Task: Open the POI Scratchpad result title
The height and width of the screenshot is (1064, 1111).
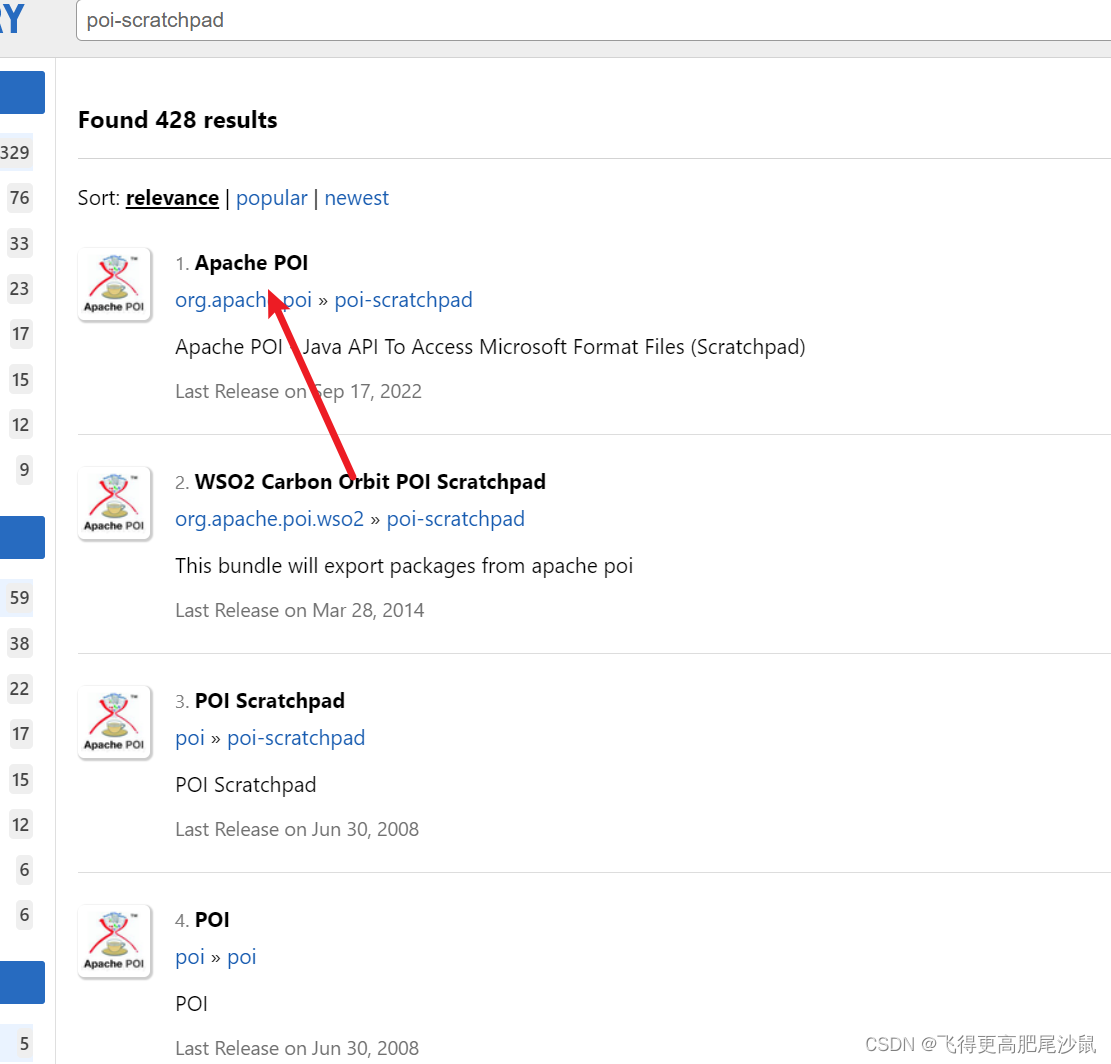Action: [270, 700]
